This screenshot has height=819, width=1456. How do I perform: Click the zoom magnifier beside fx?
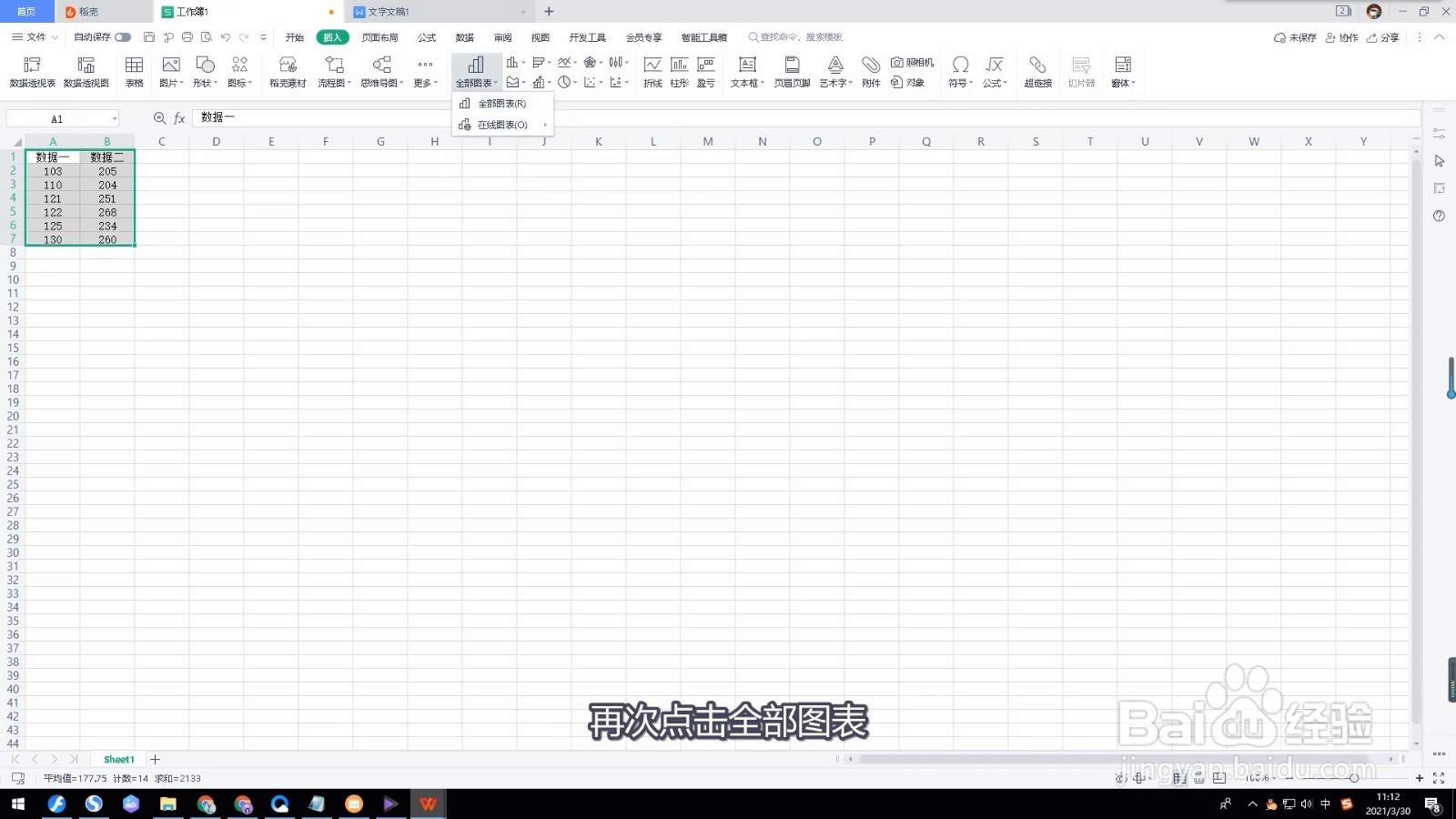point(159,118)
